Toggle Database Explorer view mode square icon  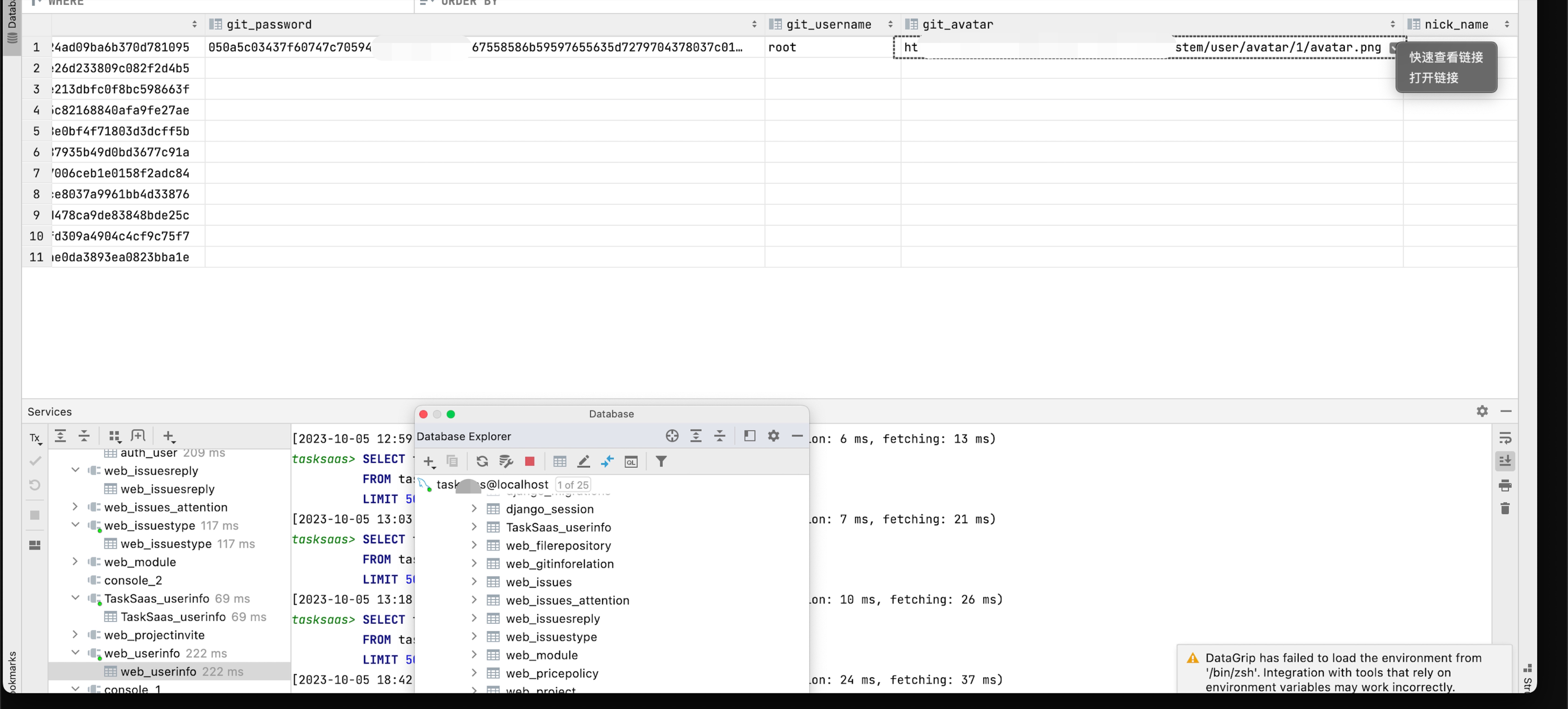(750, 436)
